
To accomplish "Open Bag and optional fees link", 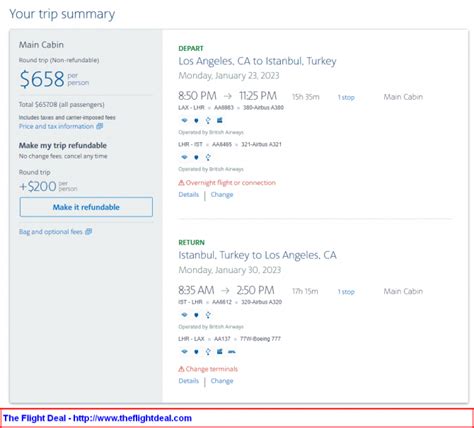I will [x=51, y=232].
